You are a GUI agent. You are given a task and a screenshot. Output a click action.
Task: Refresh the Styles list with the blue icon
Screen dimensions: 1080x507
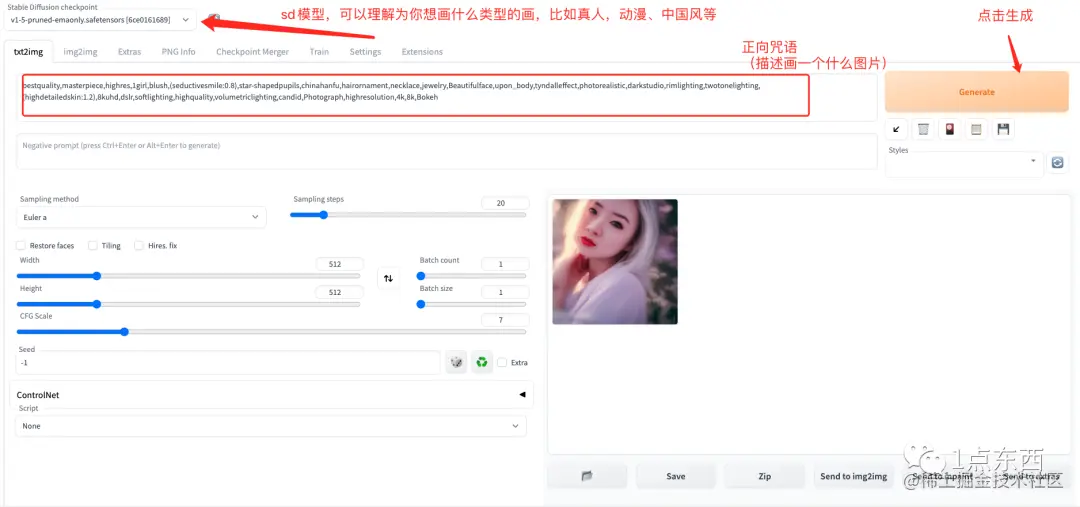click(1057, 163)
